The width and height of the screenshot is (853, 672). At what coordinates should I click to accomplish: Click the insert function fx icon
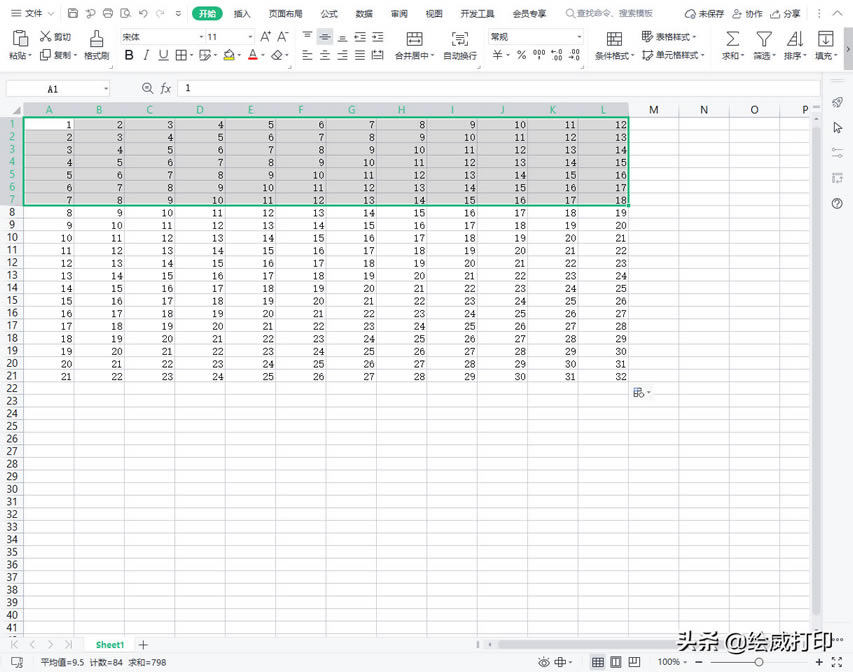(x=166, y=89)
